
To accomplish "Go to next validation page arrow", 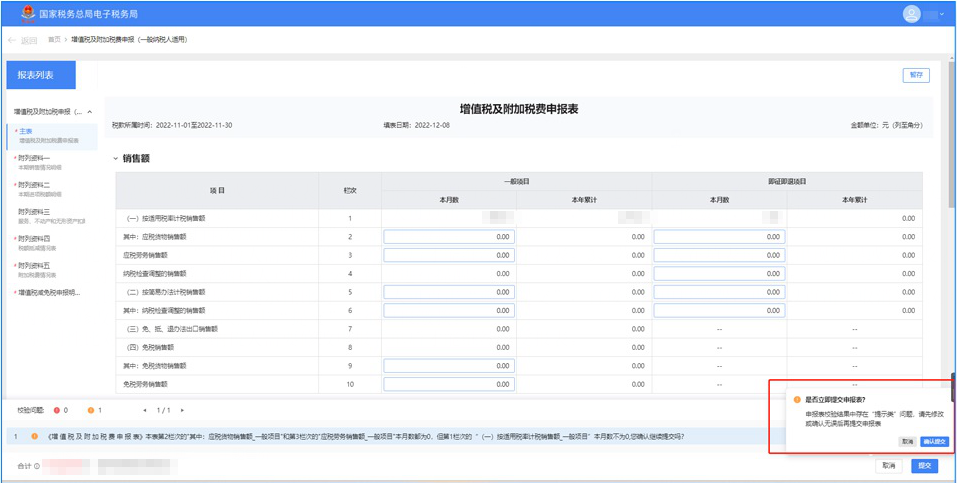I will [182, 410].
